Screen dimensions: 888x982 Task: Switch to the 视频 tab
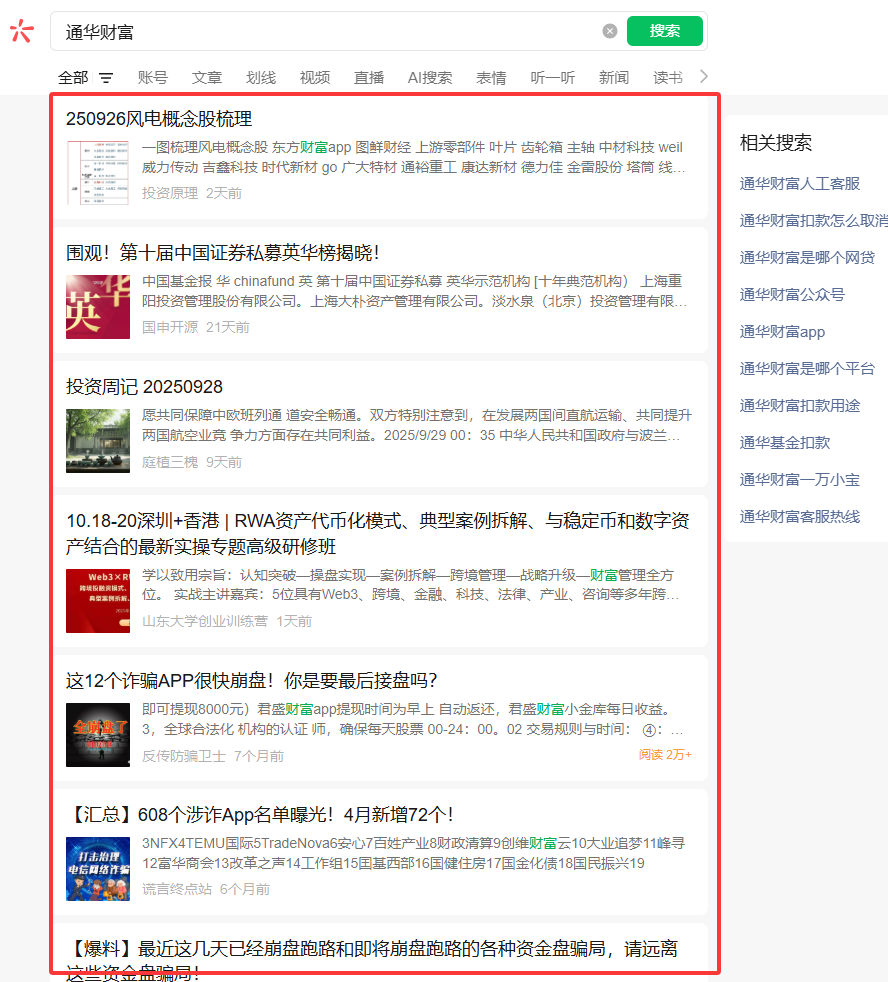[314, 78]
